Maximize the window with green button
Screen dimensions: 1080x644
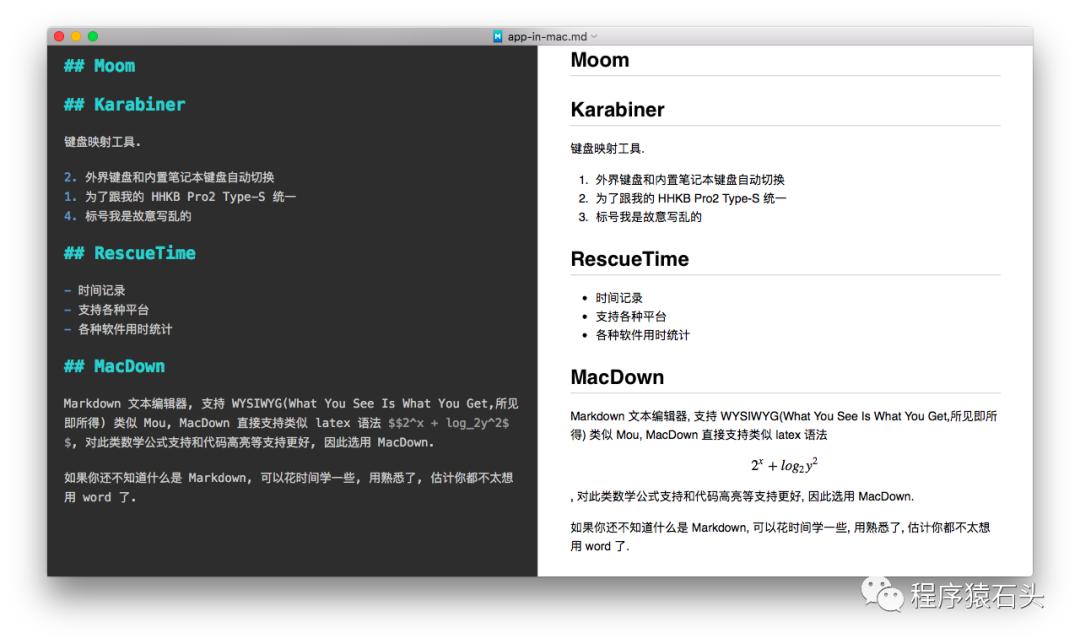click(93, 37)
